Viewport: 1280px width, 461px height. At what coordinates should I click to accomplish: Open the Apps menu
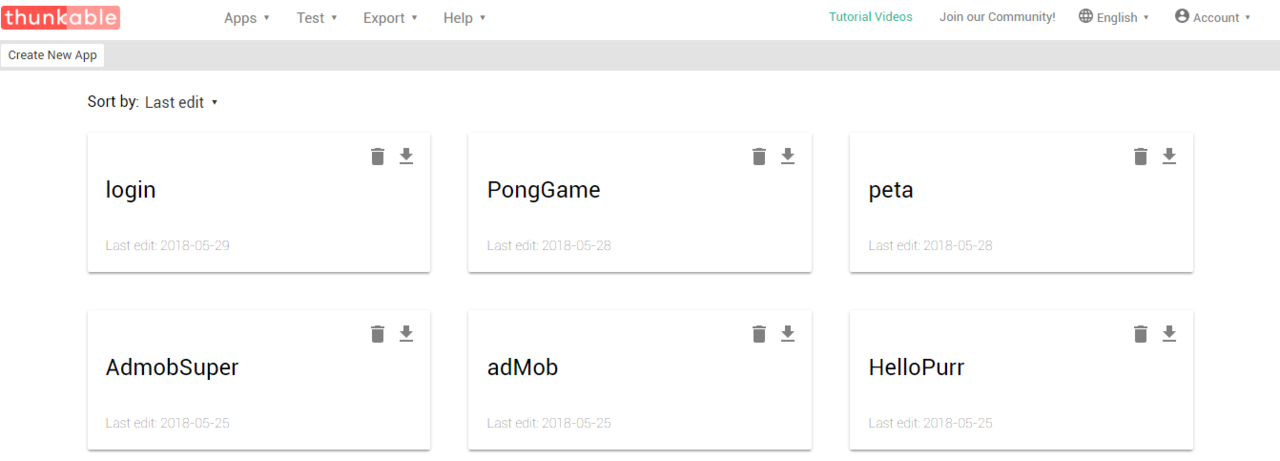[x=247, y=18]
